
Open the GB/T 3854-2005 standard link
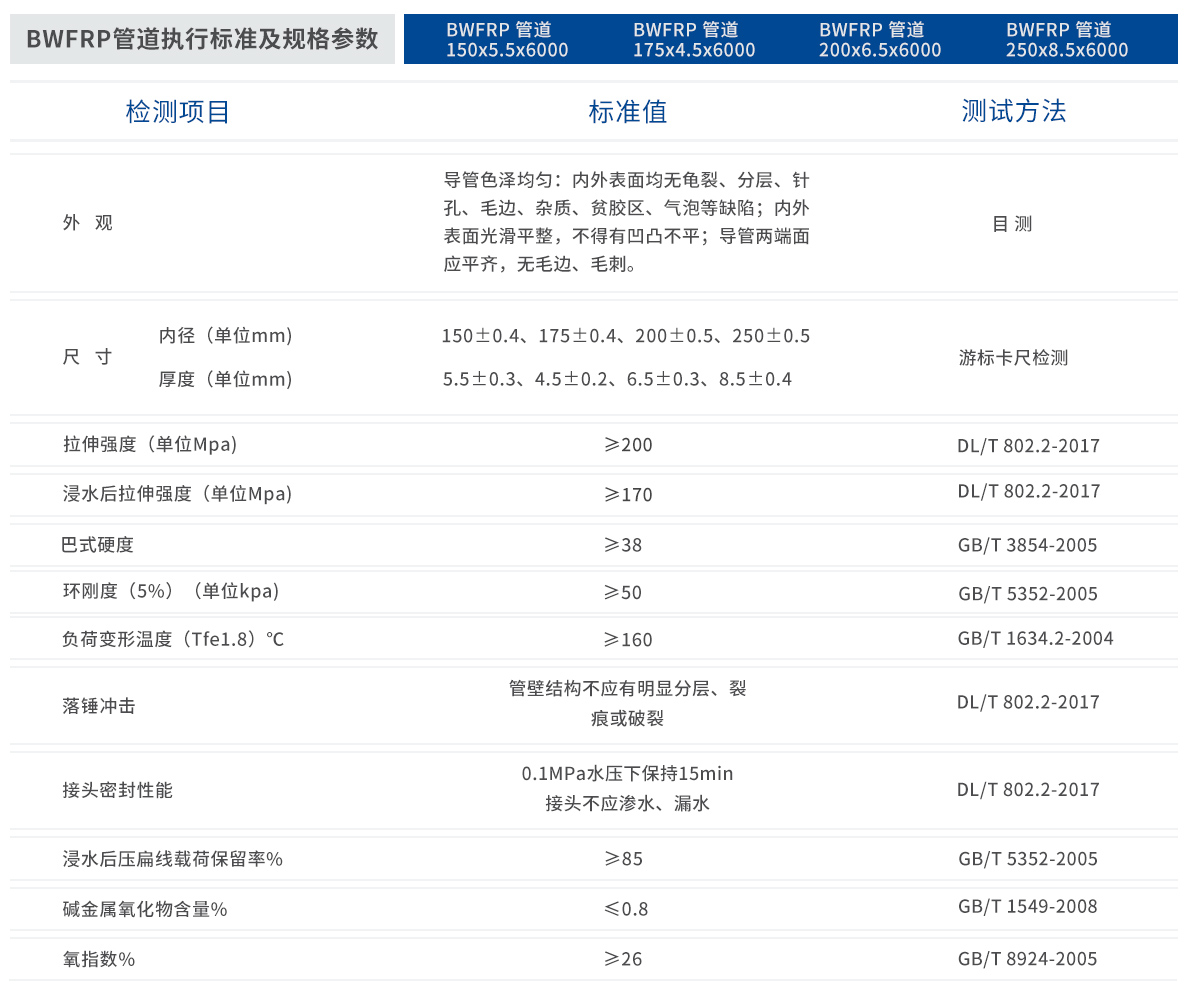(x=1028, y=545)
